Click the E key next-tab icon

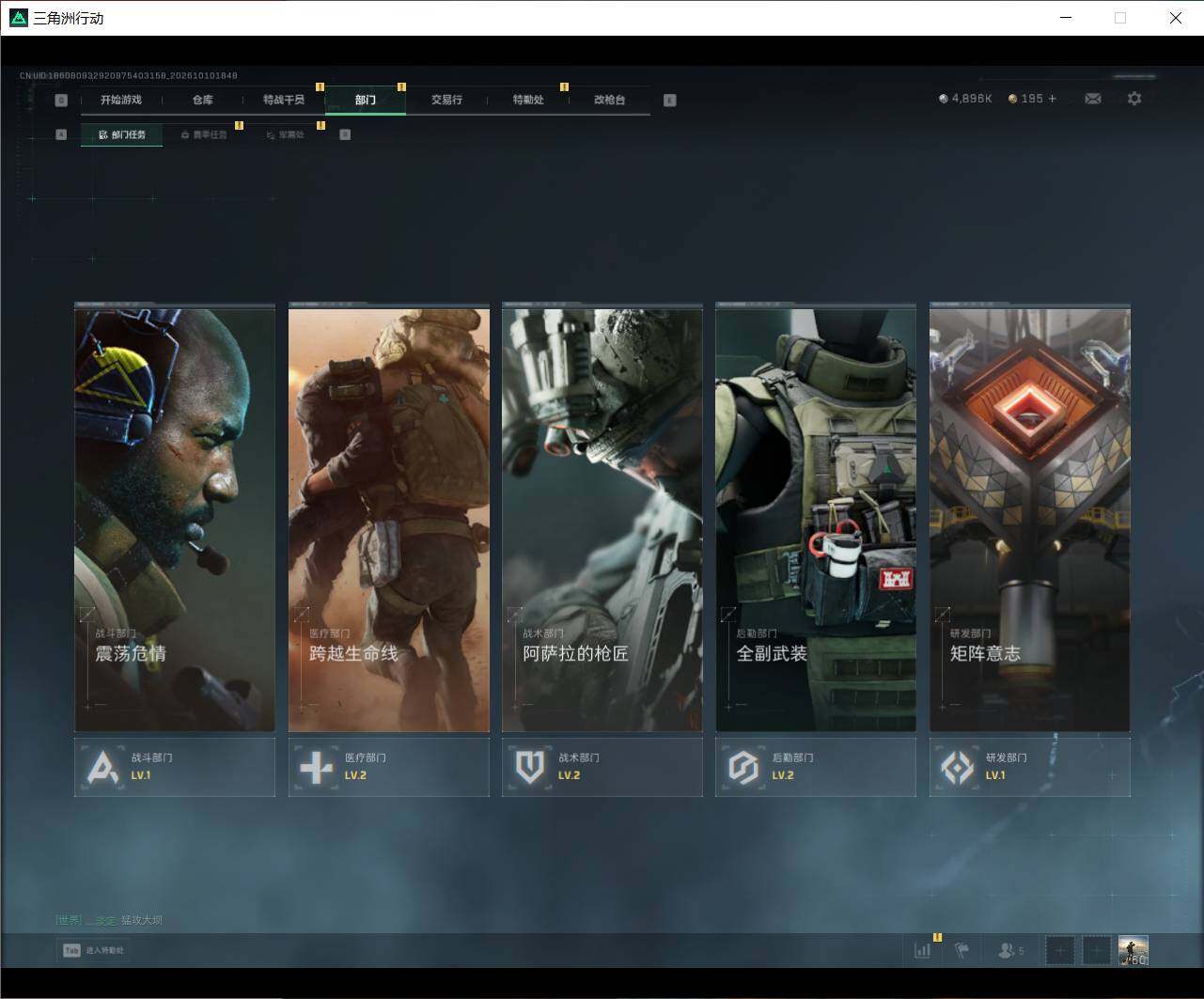click(x=669, y=100)
